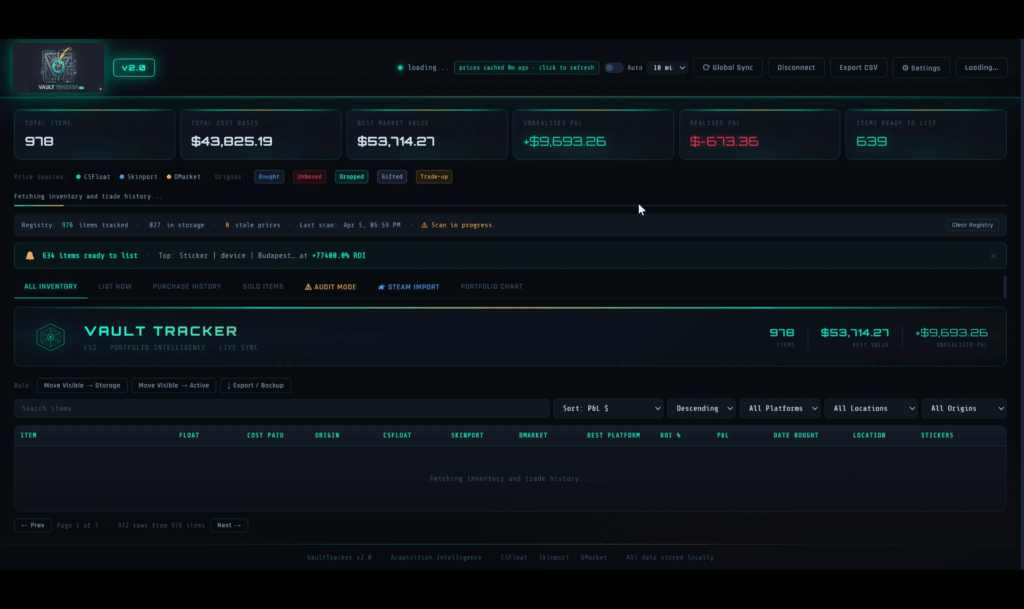This screenshot has height=609, width=1024.
Task: Select the Unboxed origin tag
Action: (x=310, y=177)
